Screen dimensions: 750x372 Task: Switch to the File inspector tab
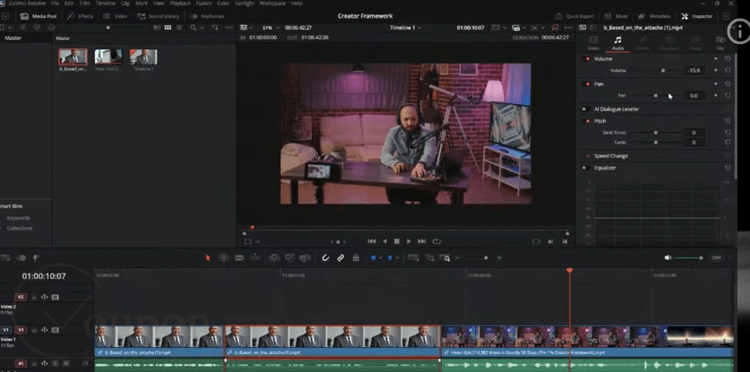(x=720, y=43)
